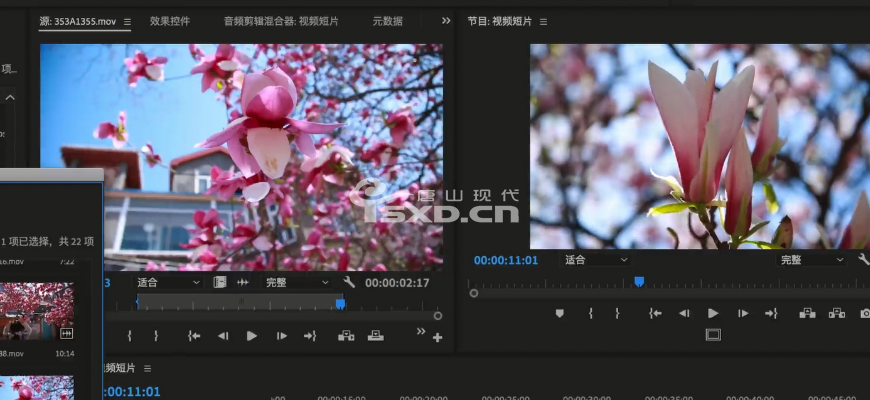Screen dimensions: 870x400
Task: Click timeline timecode 00:11:01
Action: 132,392
